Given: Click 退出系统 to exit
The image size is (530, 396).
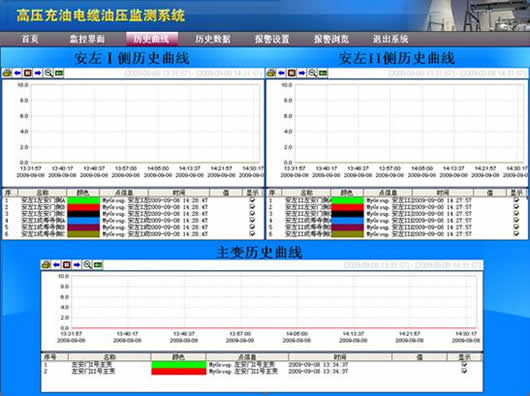Looking at the screenshot, I should pos(390,39).
